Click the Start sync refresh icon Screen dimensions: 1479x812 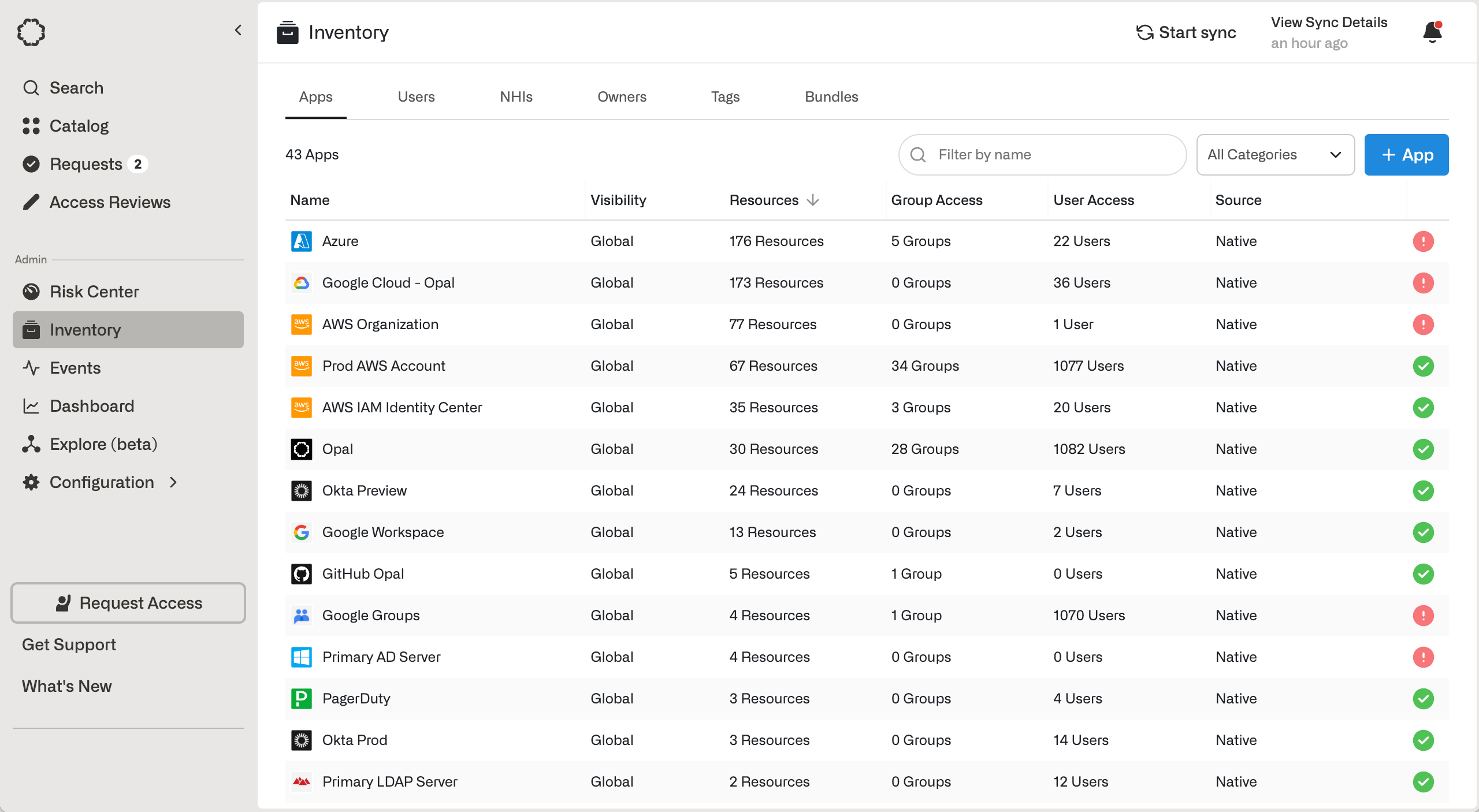coord(1144,32)
